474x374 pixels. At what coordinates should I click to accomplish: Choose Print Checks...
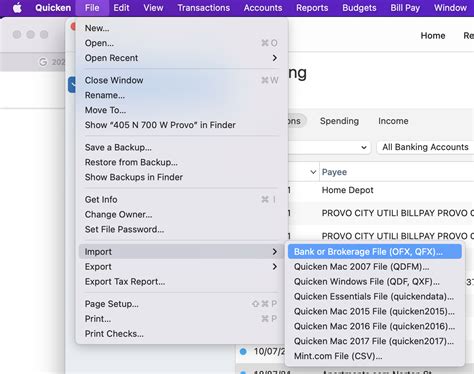coord(182,334)
